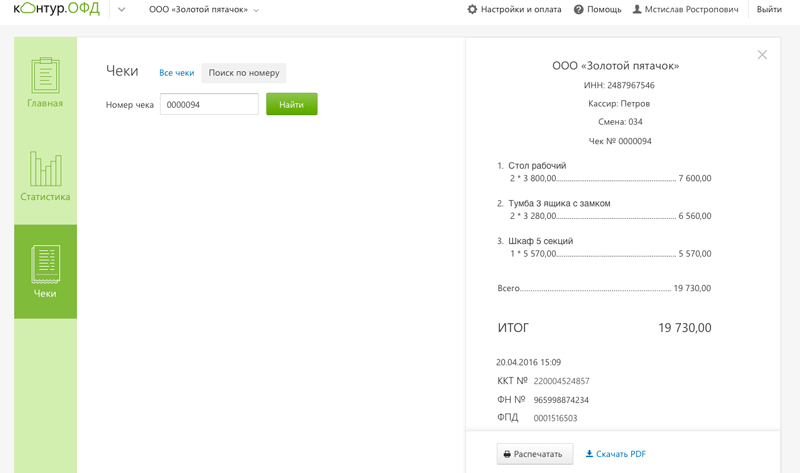Click the green Найти button
This screenshot has height=473, width=800.
(292, 104)
